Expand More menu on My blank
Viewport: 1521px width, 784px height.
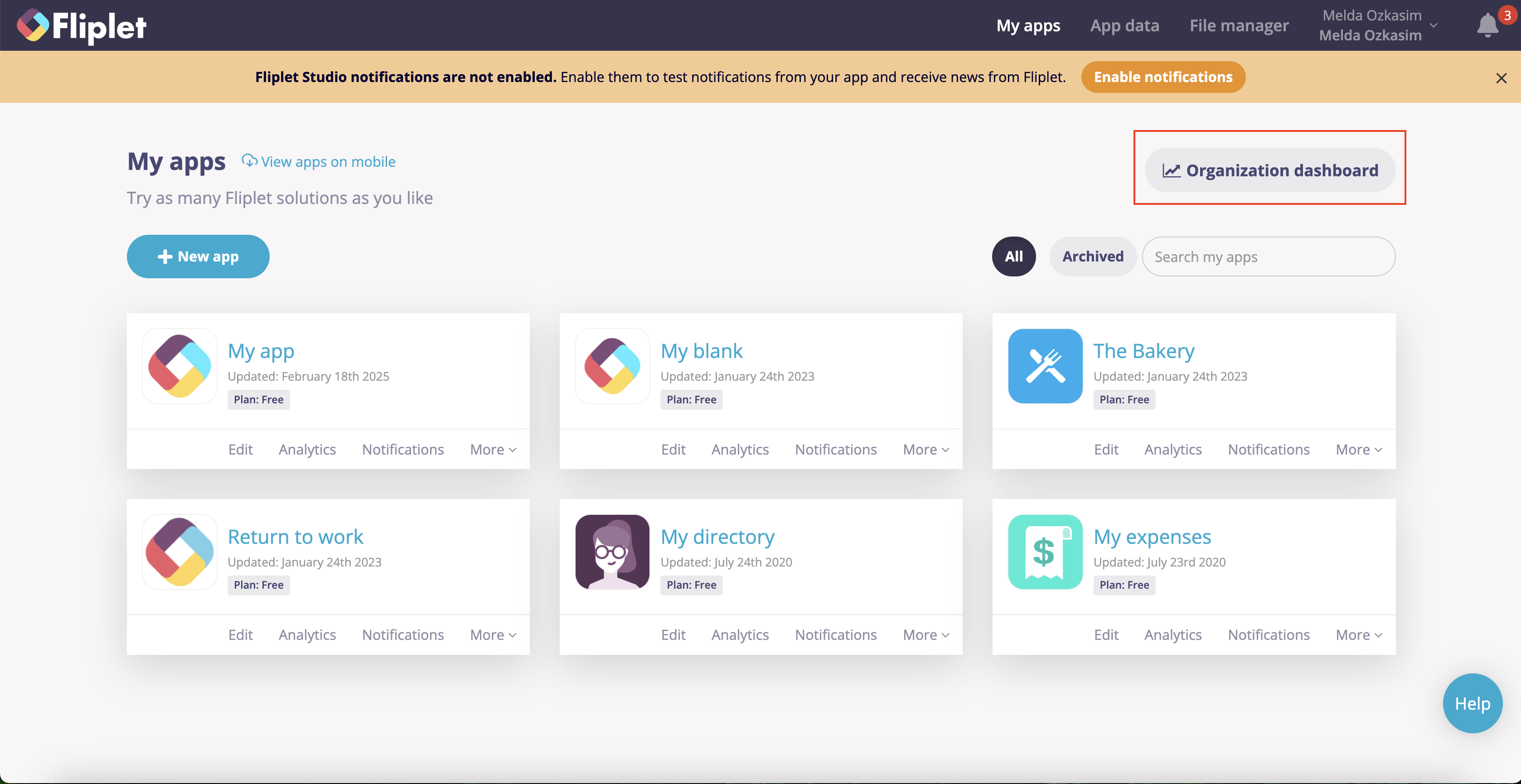[926, 449]
